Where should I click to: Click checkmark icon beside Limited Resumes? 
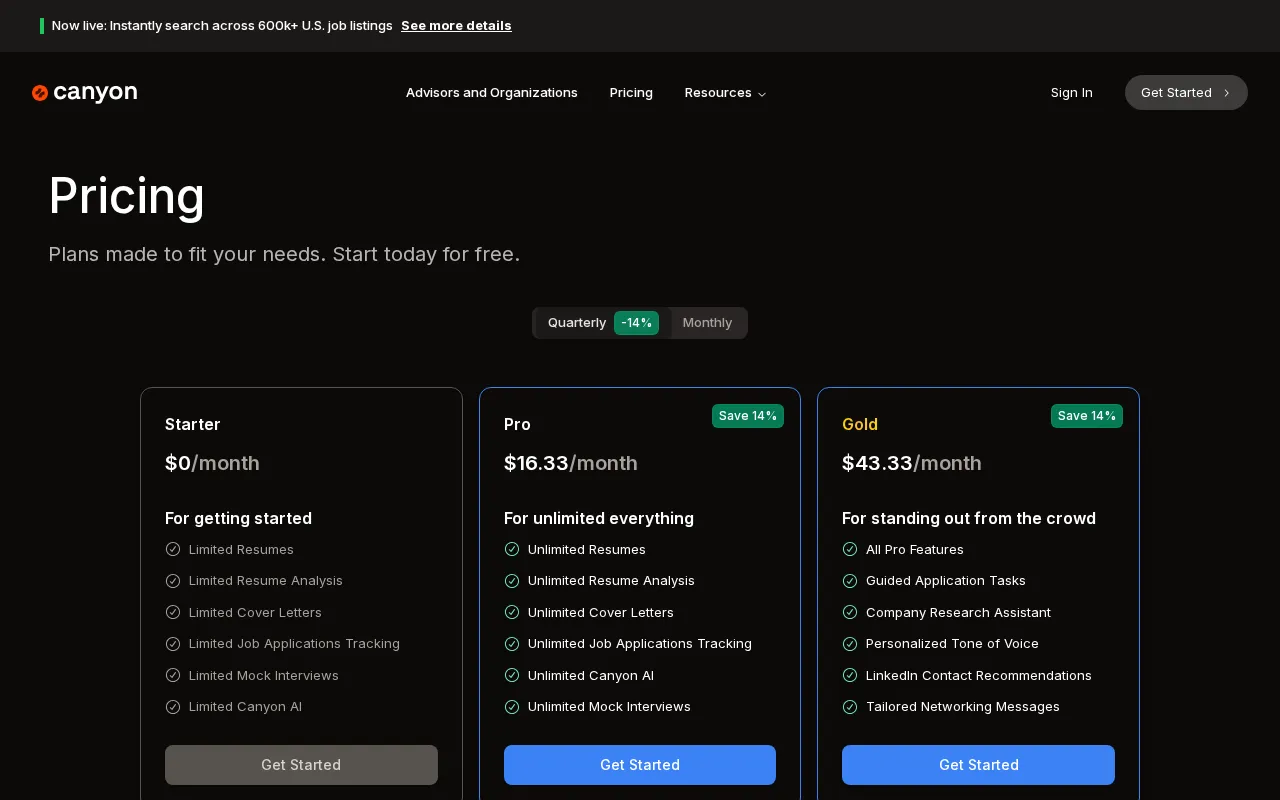click(173, 549)
